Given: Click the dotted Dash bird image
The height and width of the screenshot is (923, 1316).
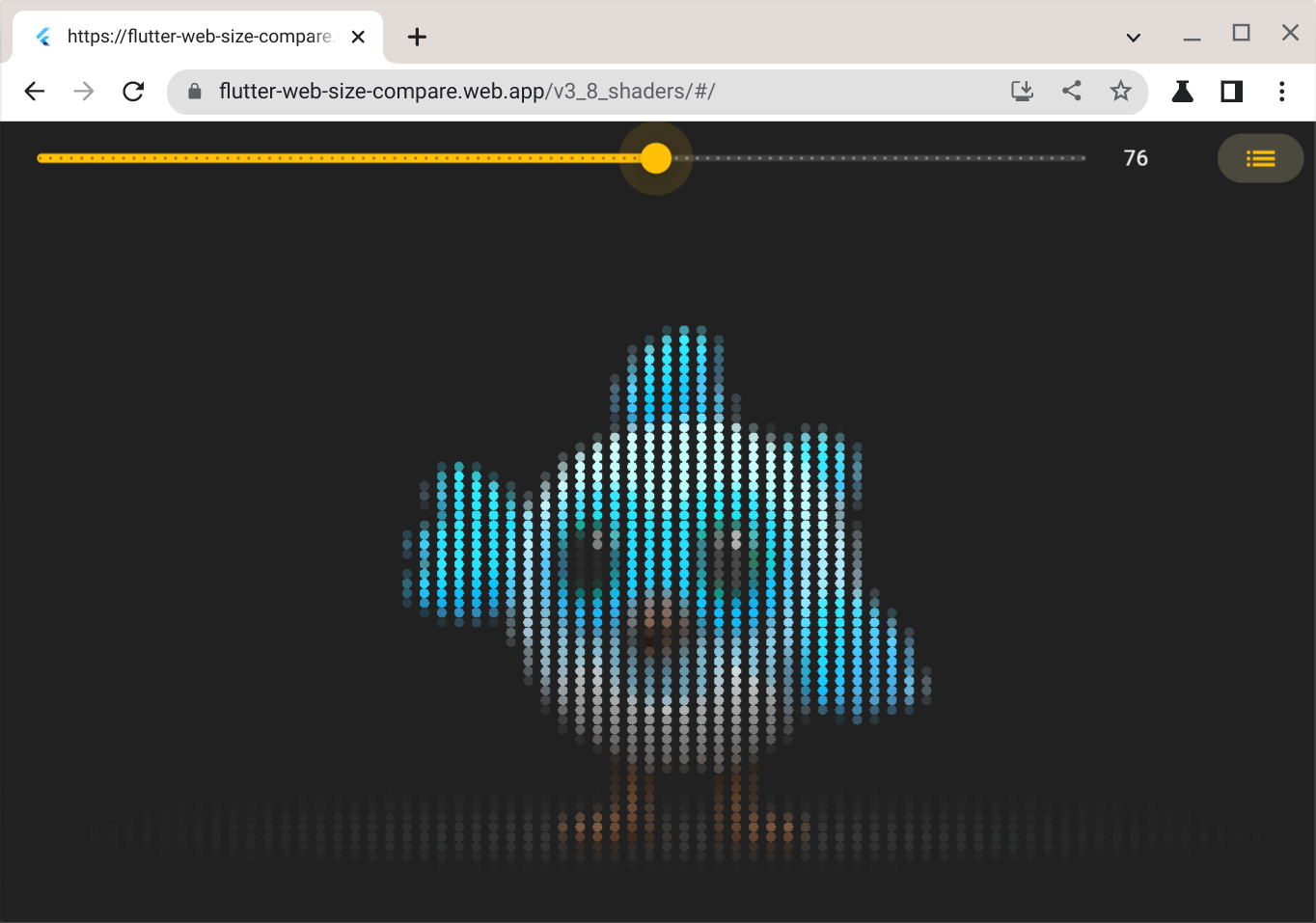Looking at the screenshot, I should click(667, 585).
